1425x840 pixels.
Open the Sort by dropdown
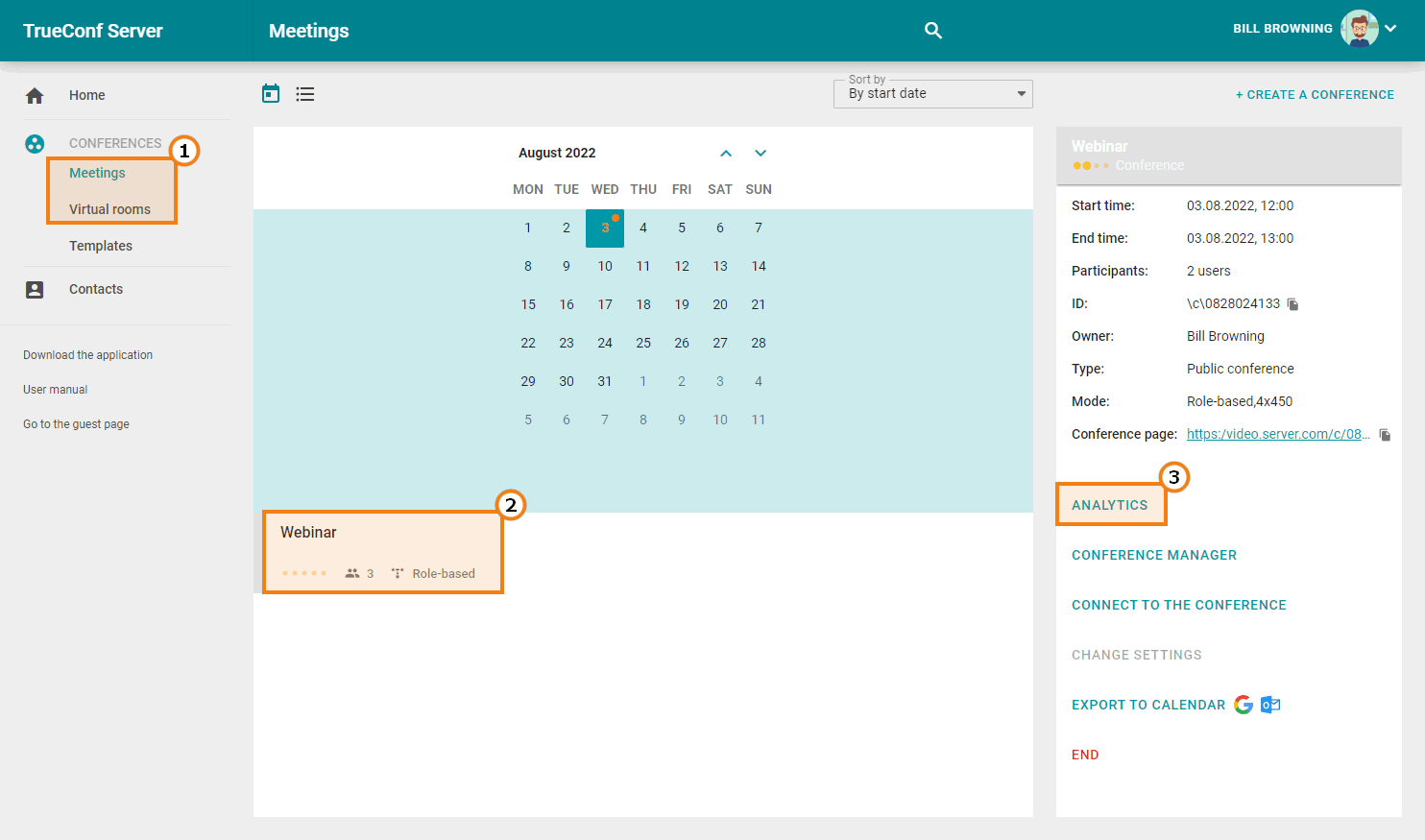pyautogui.click(x=933, y=94)
